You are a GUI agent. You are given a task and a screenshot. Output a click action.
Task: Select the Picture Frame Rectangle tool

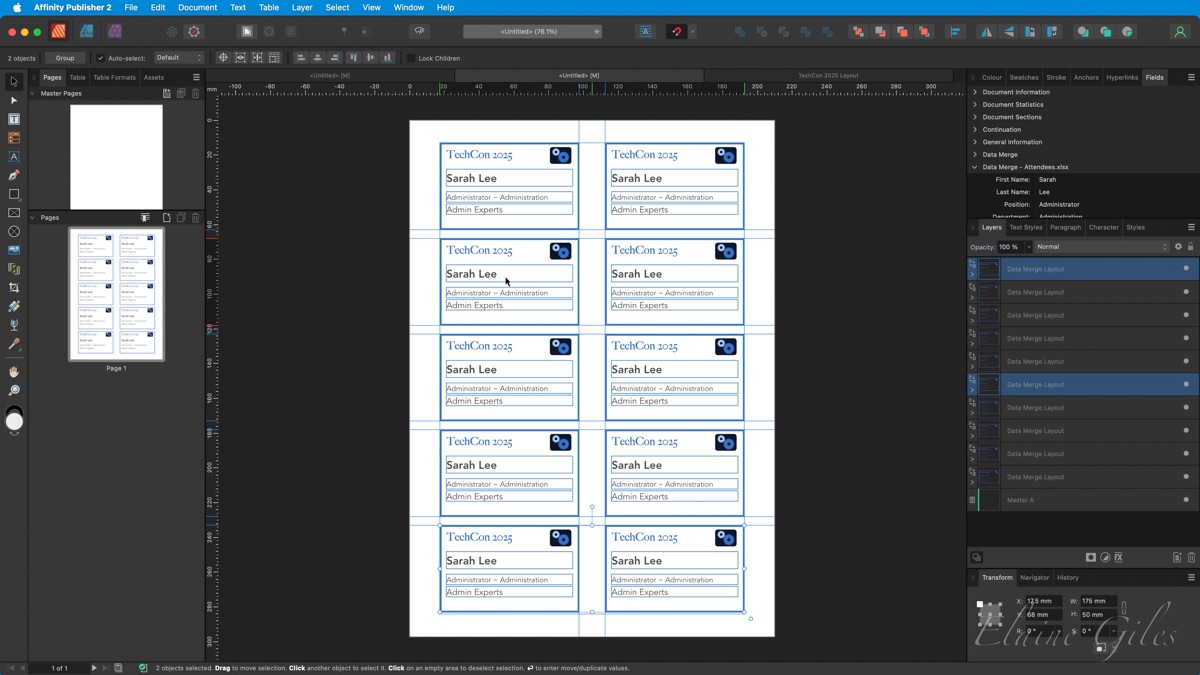(14, 213)
